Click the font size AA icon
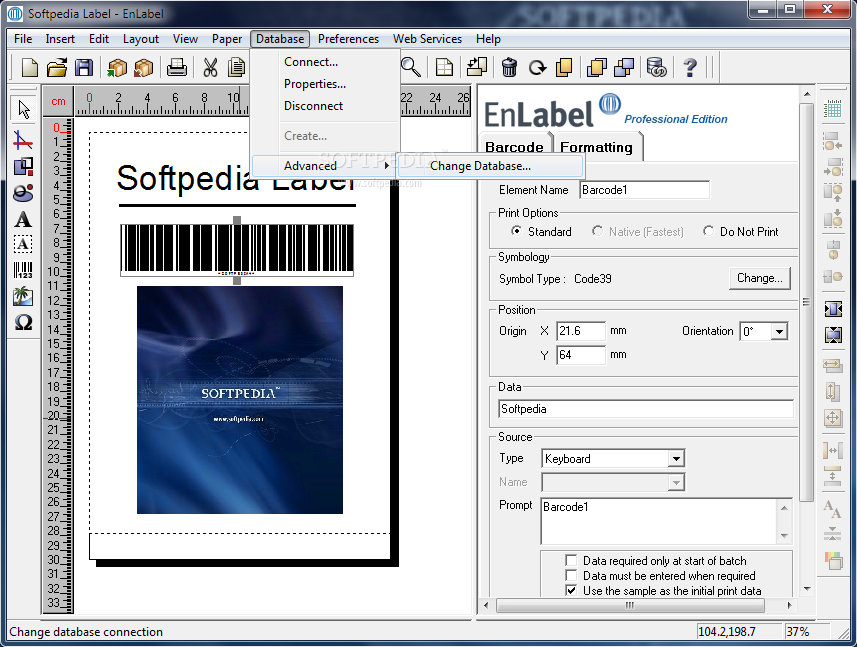Image resolution: width=857 pixels, height=647 pixels. [832, 508]
